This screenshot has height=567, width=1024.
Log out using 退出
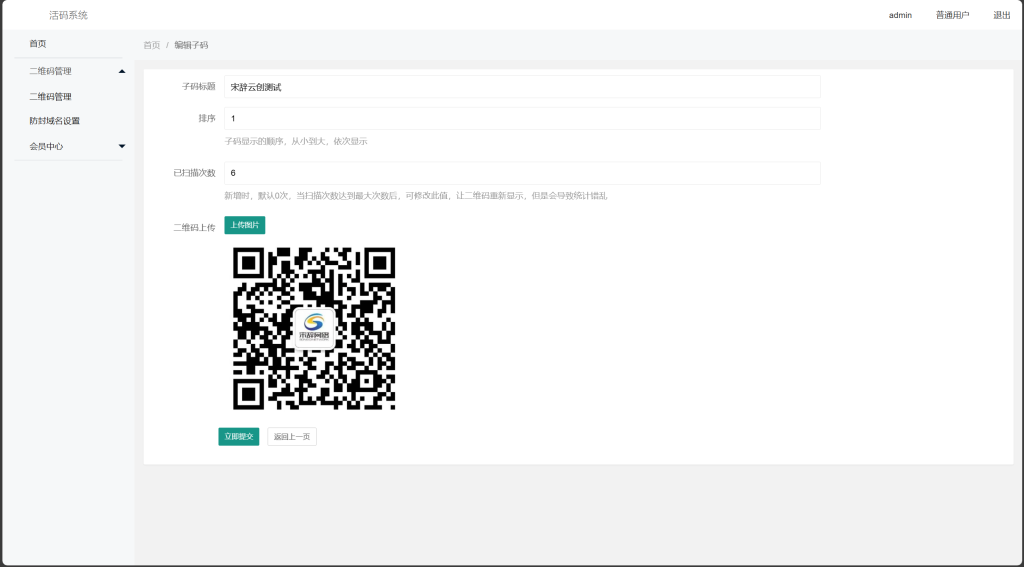pos(1001,15)
